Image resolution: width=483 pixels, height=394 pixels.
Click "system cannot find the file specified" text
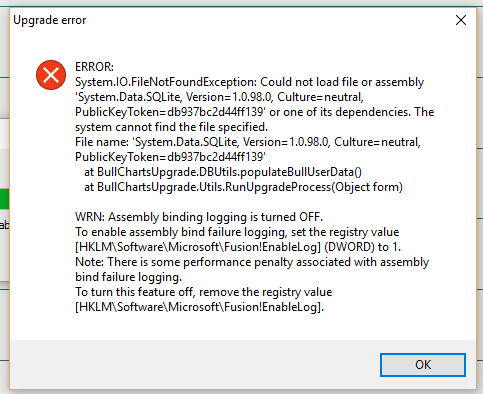pyautogui.click(x=171, y=127)
